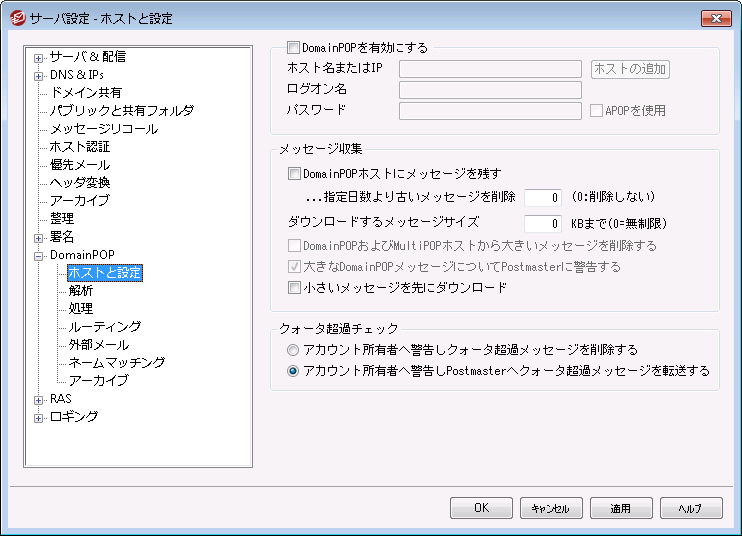
Task: Go to メッセージリコール in the tree
Action: (x=103, y=129)
